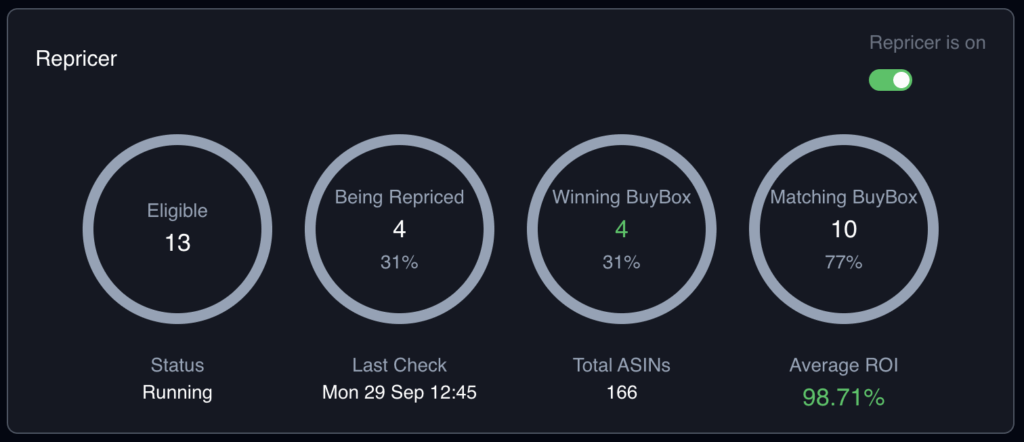
Task: Click the Eligible count of 13
Action: pos(177,242)
